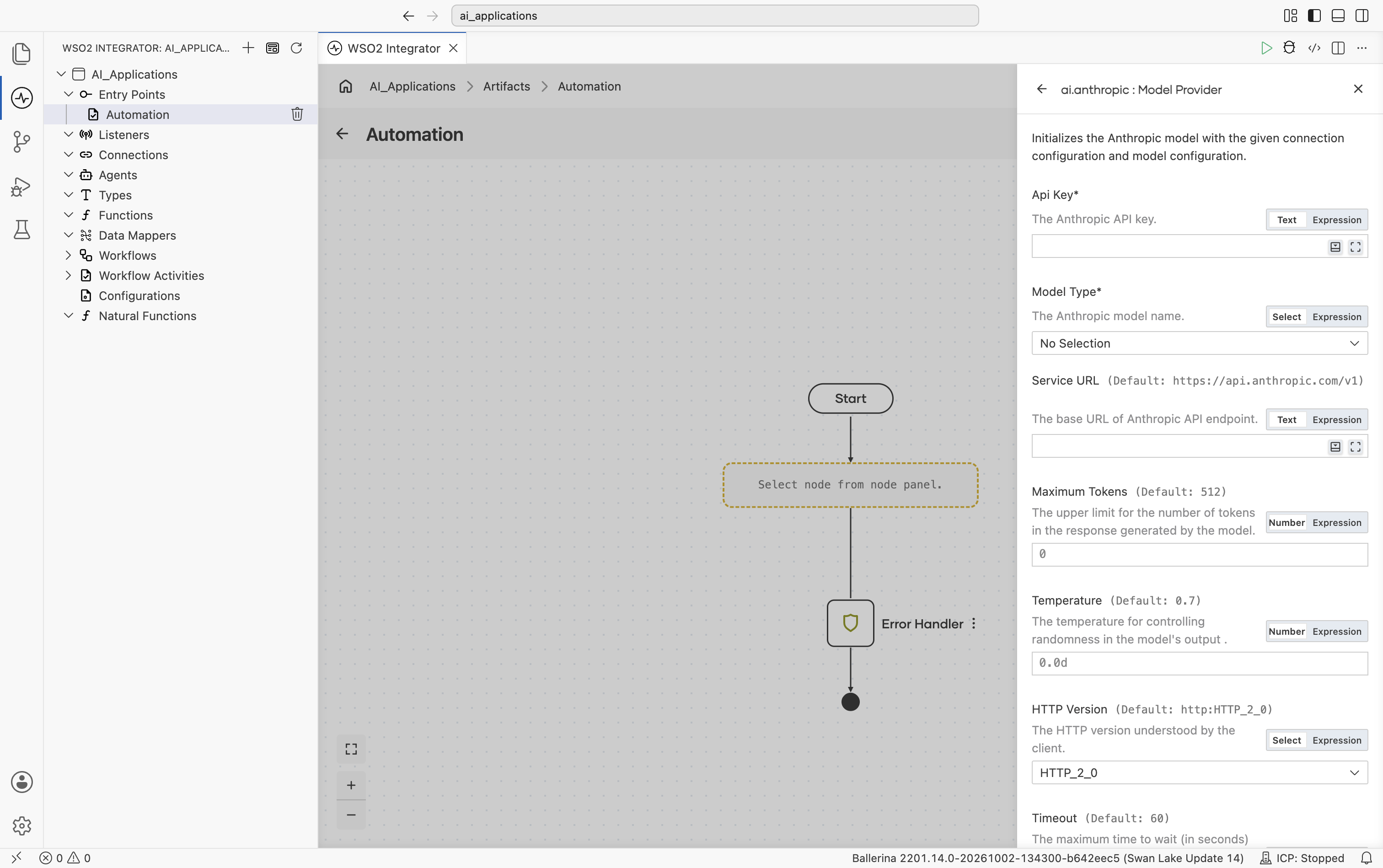Open the Source Control view
1383x868 pixels.
[22, 142]
